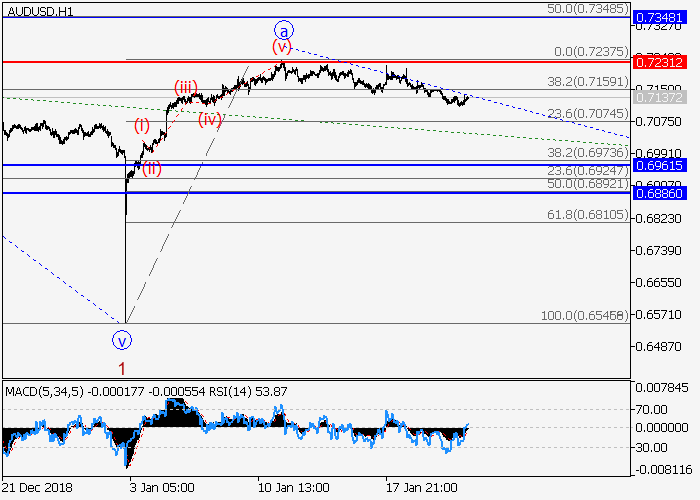Select the red '1' wave label at the bottom

[x=122, y=368]
